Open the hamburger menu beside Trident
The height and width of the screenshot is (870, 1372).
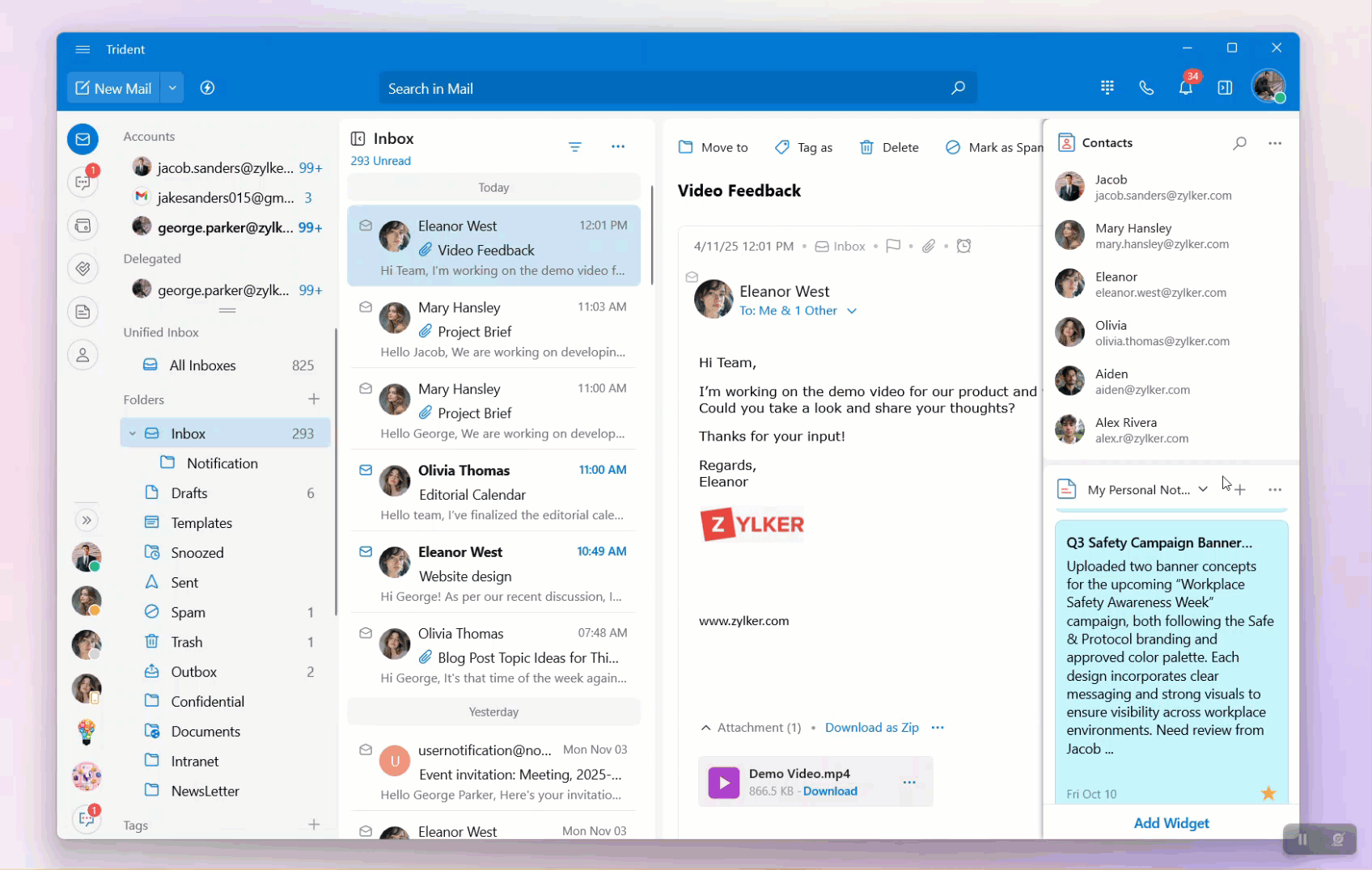[83, 49]
